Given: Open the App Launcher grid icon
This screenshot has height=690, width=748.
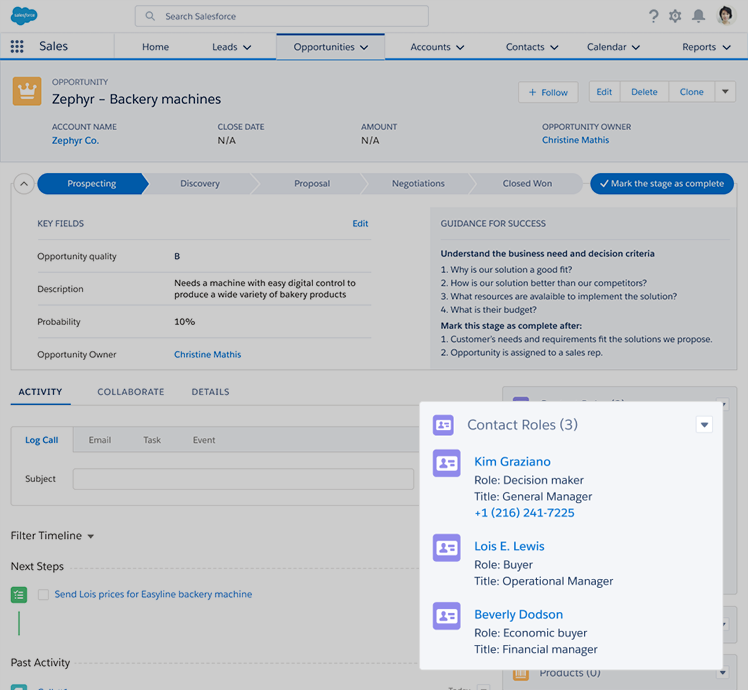Looking at the screenshot, I should pyautogui.click(x=17, y=47).
